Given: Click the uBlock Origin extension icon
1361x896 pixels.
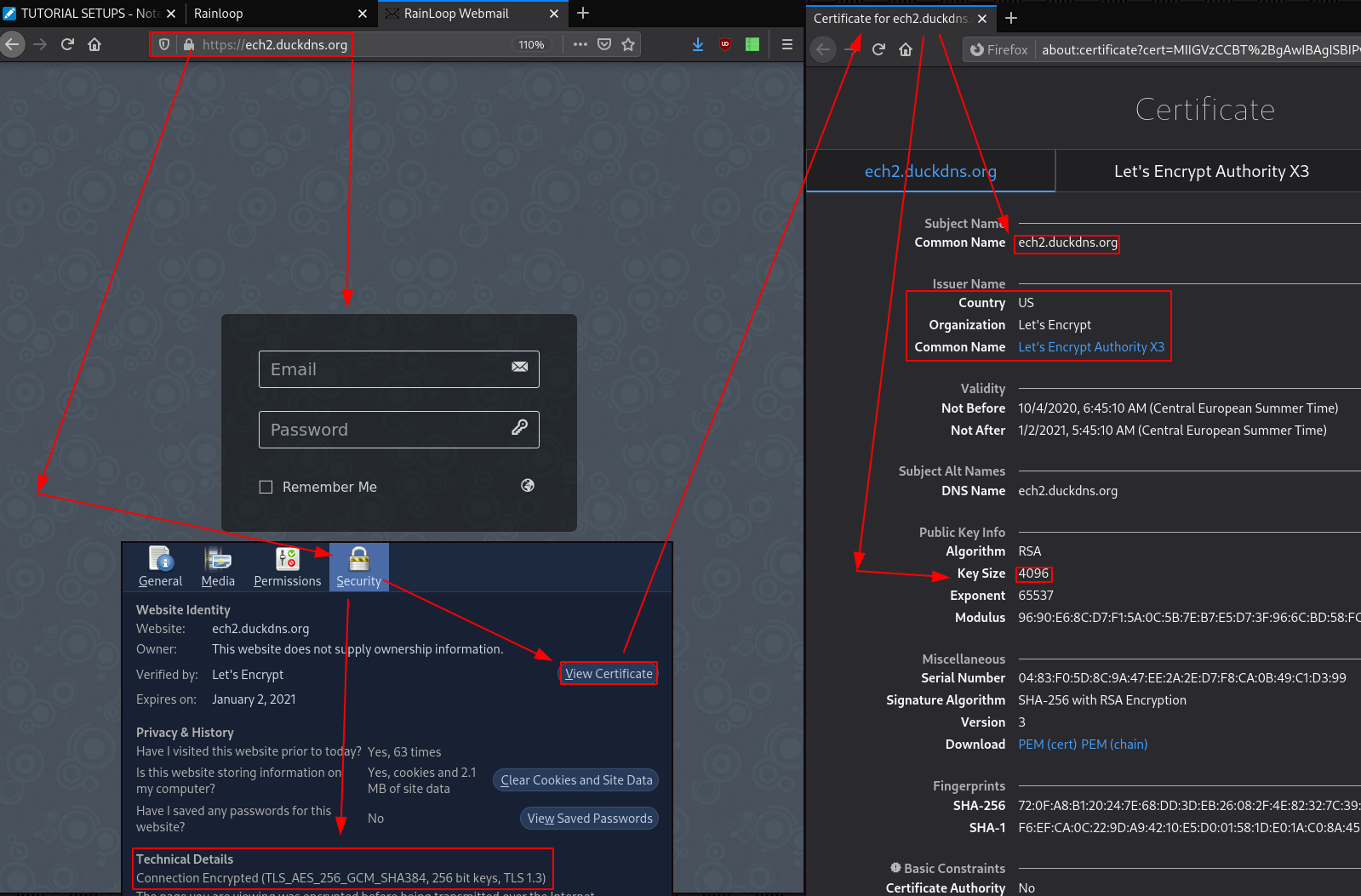Looking at the screenshot, I should point(725,44).
